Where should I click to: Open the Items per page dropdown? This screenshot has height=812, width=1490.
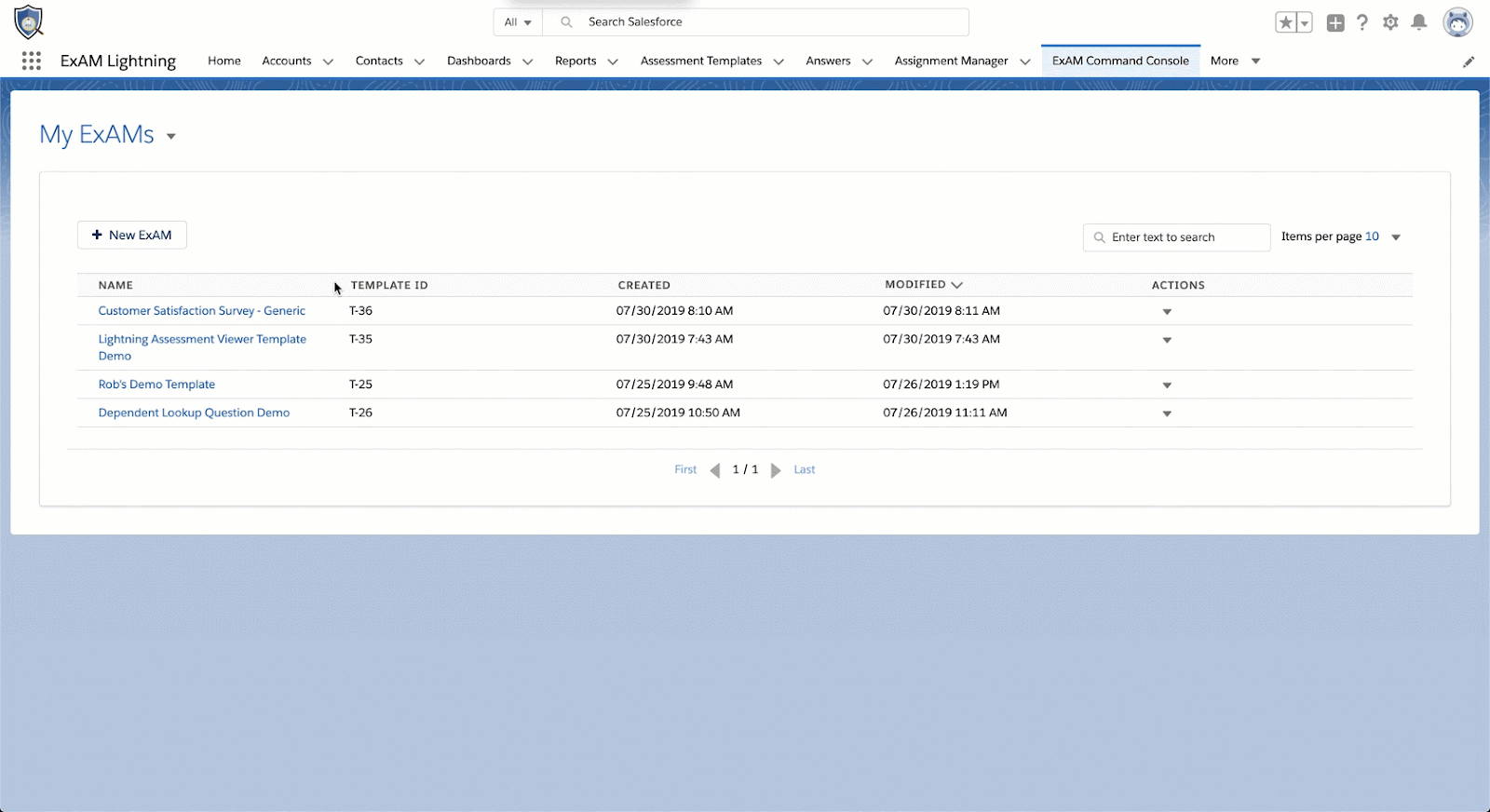(1396, 237)
